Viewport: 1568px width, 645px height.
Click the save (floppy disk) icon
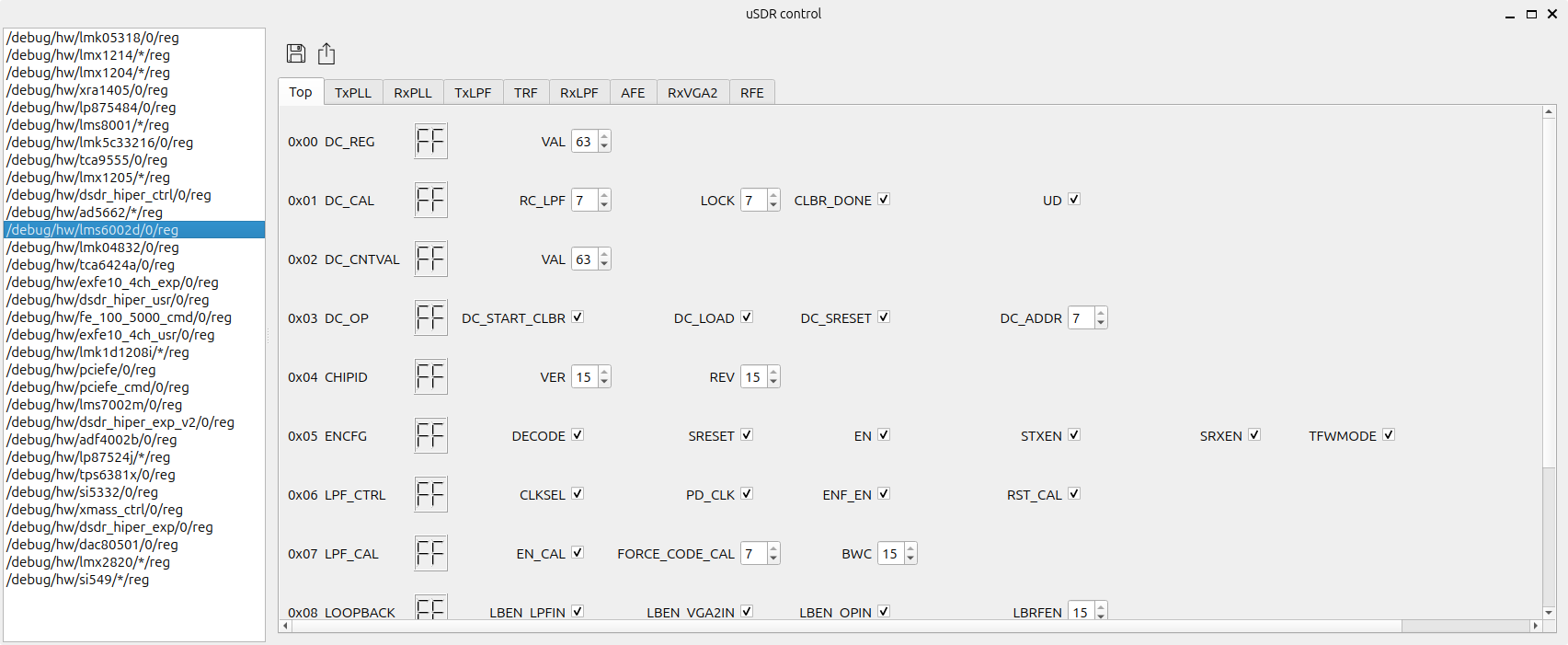[x=296, y=53]
